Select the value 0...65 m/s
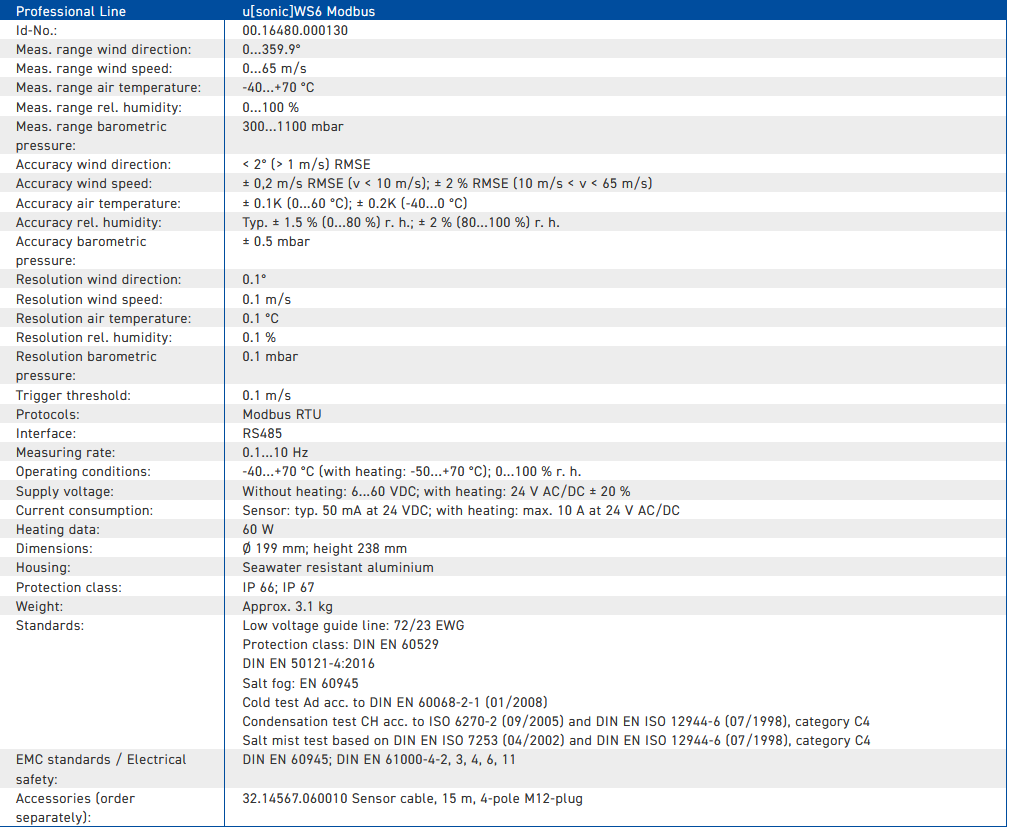Viewport: 1014px width, 827px height. click(274, 69)
